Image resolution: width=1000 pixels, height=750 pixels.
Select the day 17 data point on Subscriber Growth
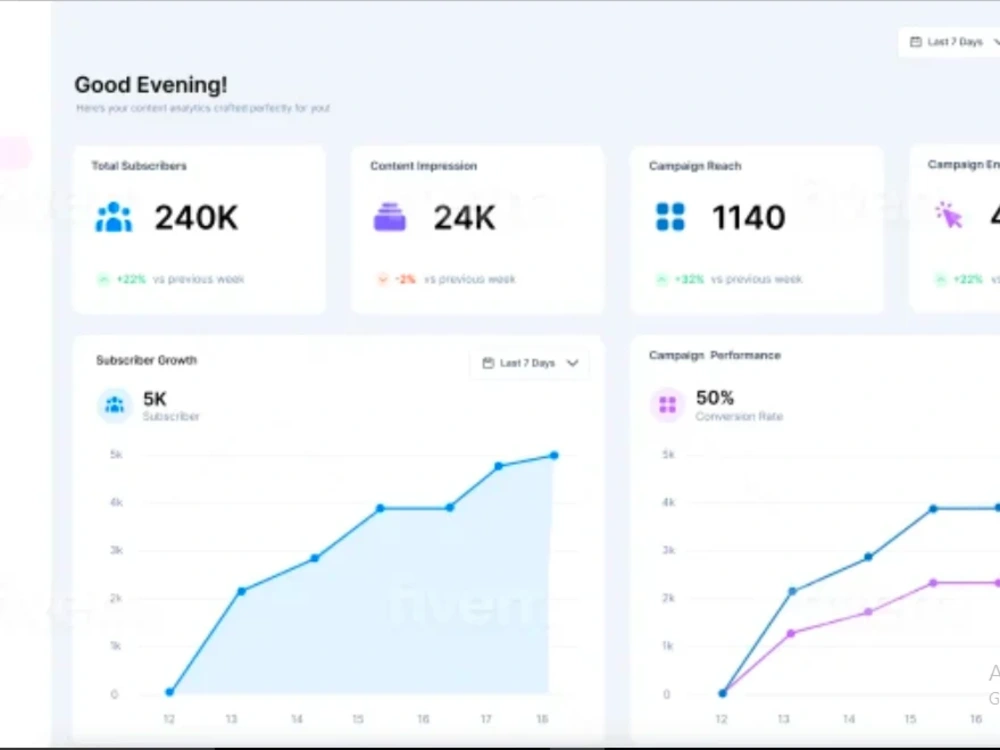click(x=499, y=466)
